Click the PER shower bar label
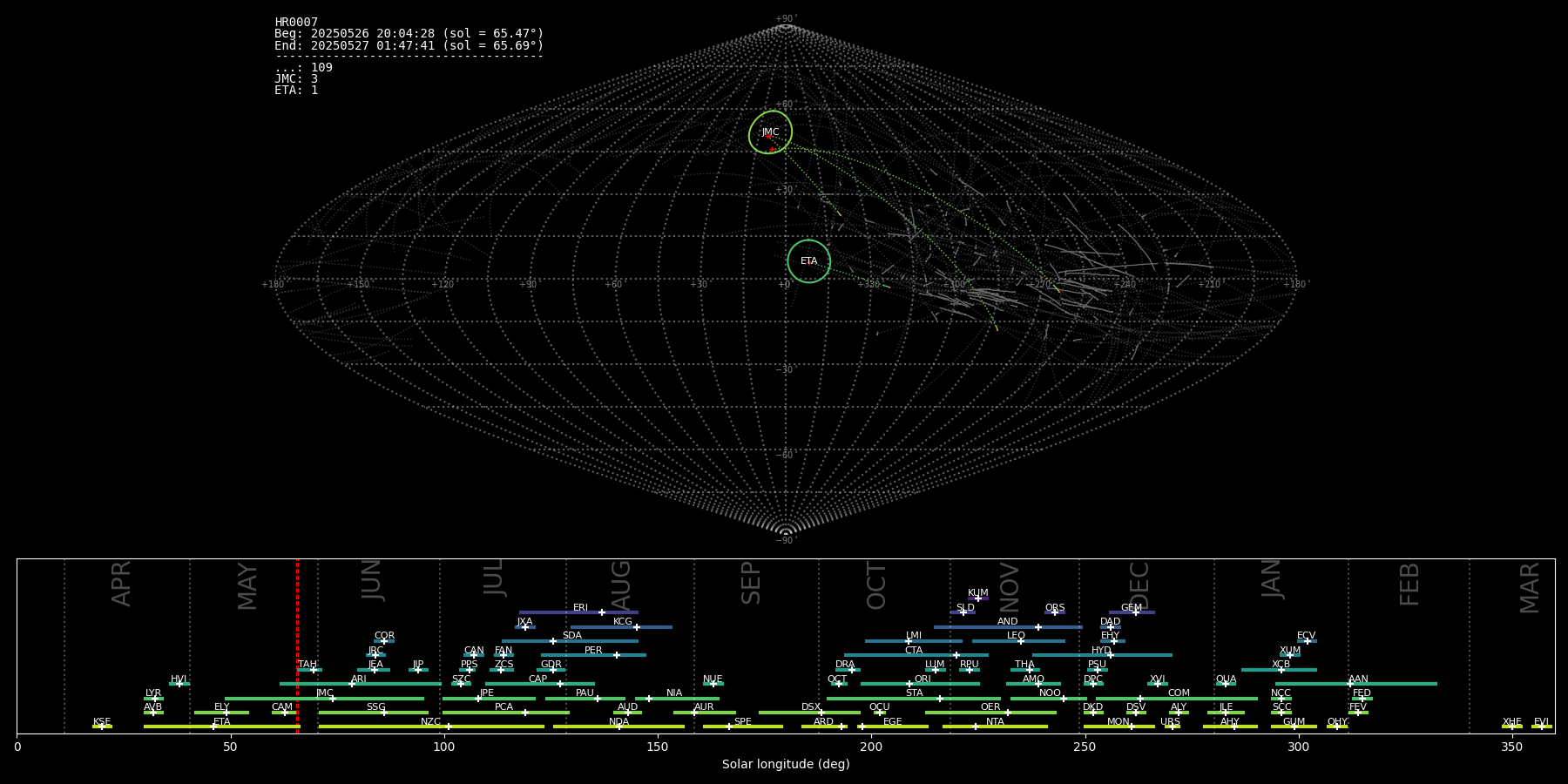 (x=593, y=650)
